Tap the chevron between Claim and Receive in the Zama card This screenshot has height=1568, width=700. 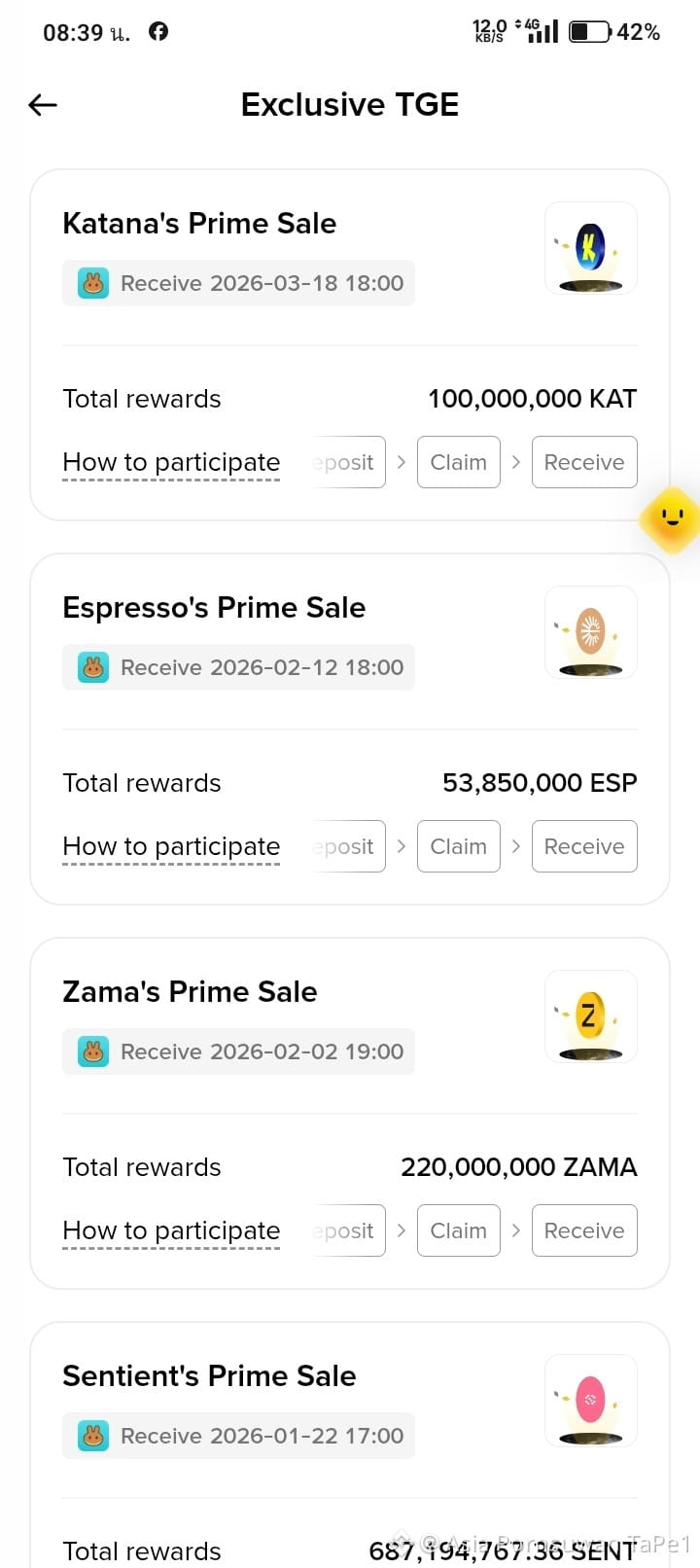pyautogui.click(x=516, y=1230)
